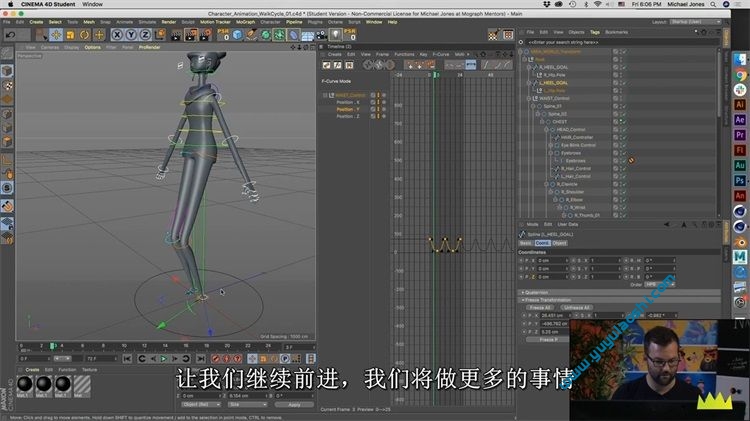The height and width of the screenshot is (421, 750).
Task: Click Render View clapperboard icon
Action: (x=176, y=35)
